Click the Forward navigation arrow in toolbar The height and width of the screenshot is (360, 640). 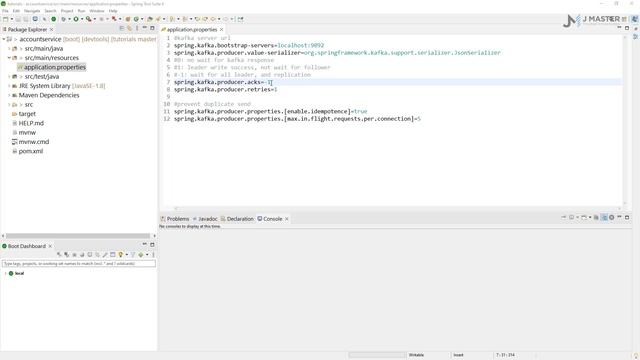coord(226,19)
